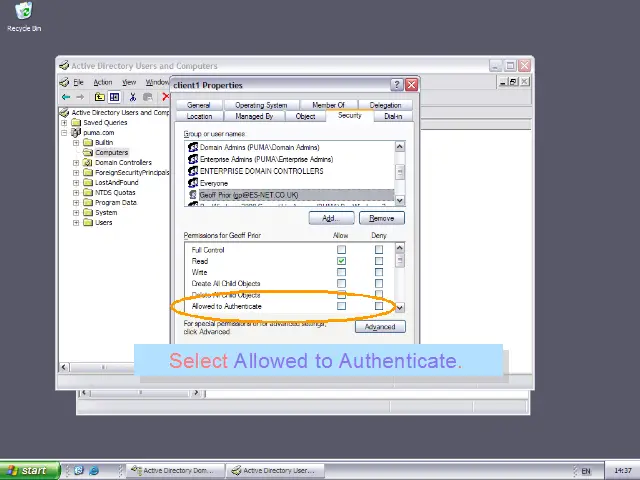
Task: Click the Up one level folder icon
Action: pos(100,97)
